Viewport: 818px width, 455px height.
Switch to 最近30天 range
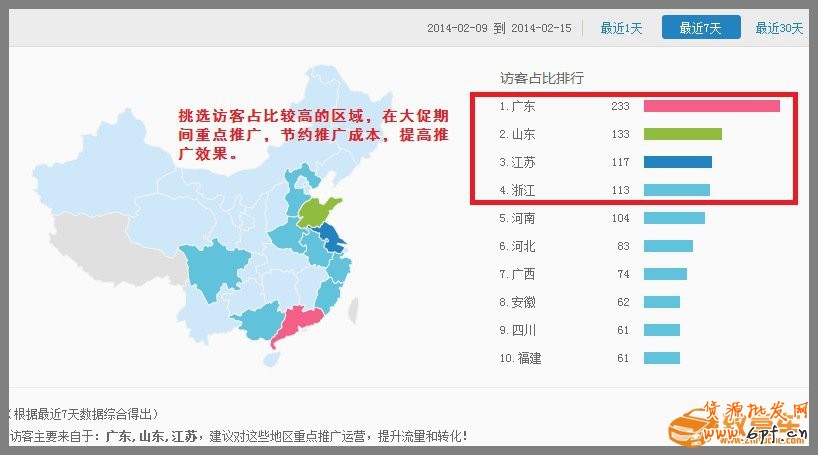coord(779,28)
